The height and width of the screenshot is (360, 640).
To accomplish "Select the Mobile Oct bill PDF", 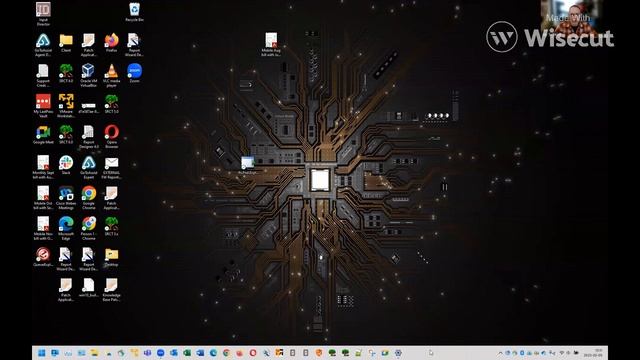I will click(x=43, y=198).
